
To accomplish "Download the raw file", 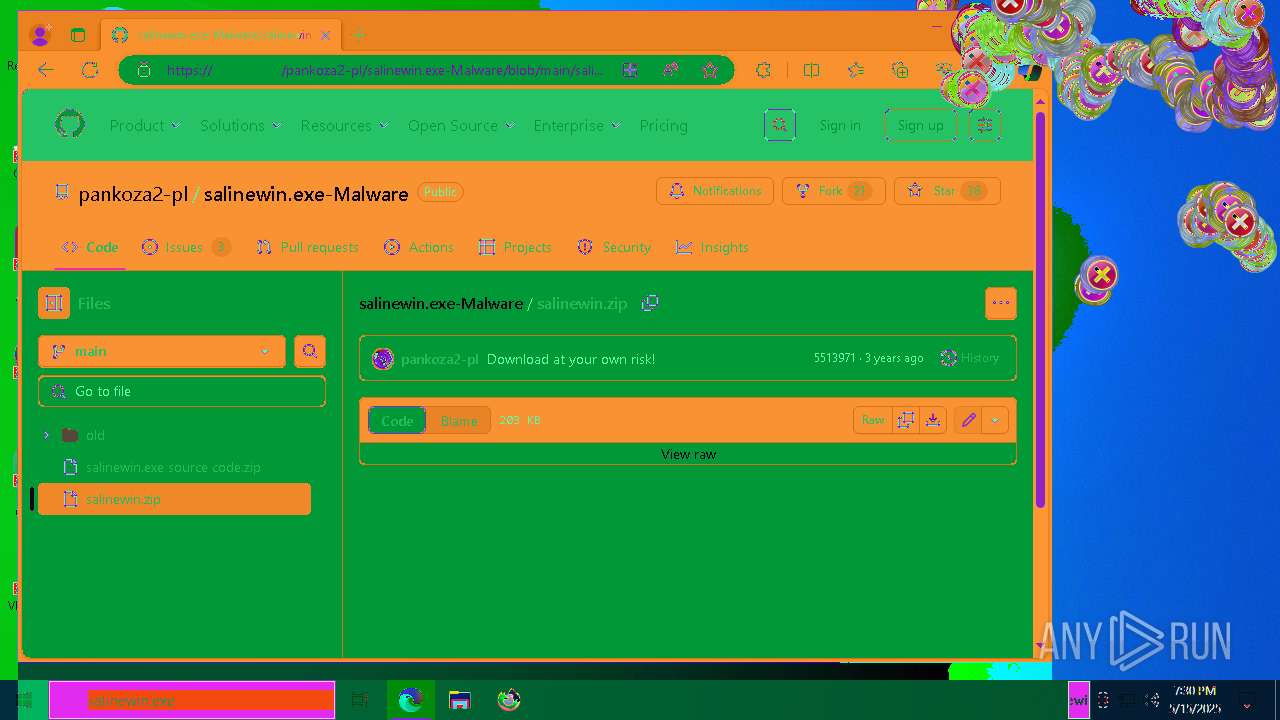I will 933,420.
